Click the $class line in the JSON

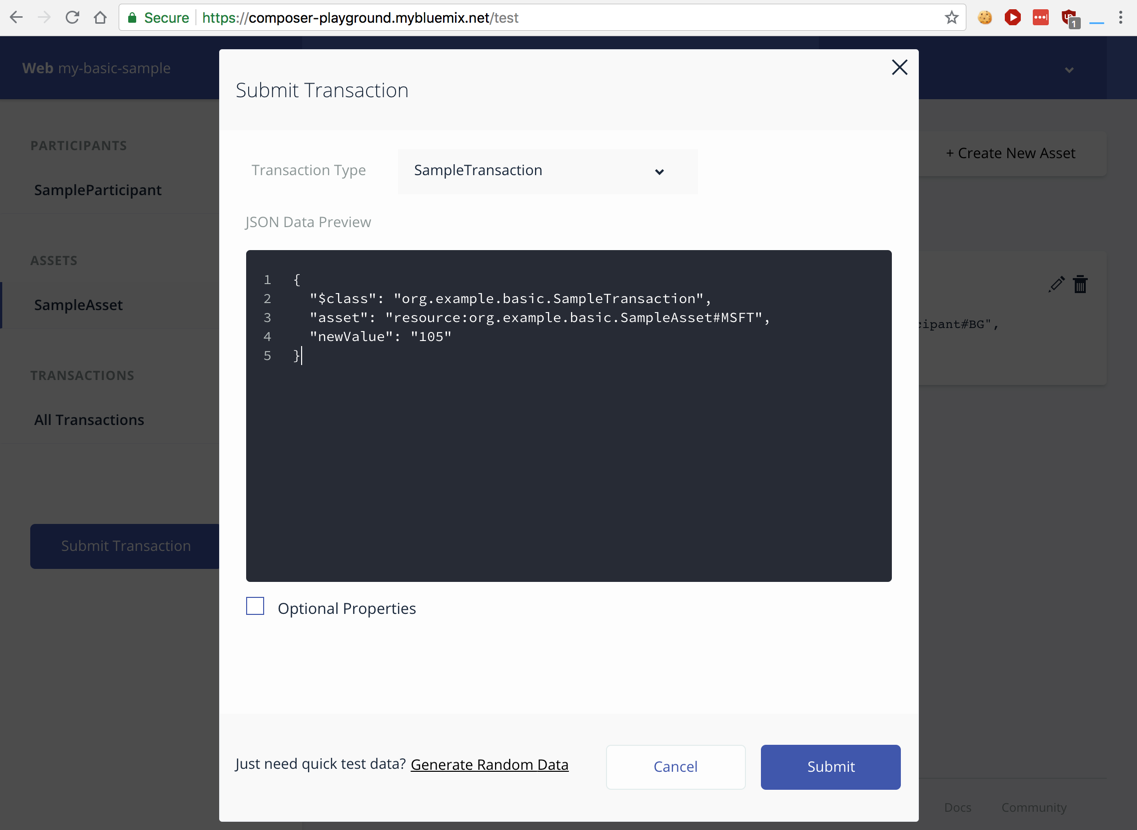click(x=510, y=299)
